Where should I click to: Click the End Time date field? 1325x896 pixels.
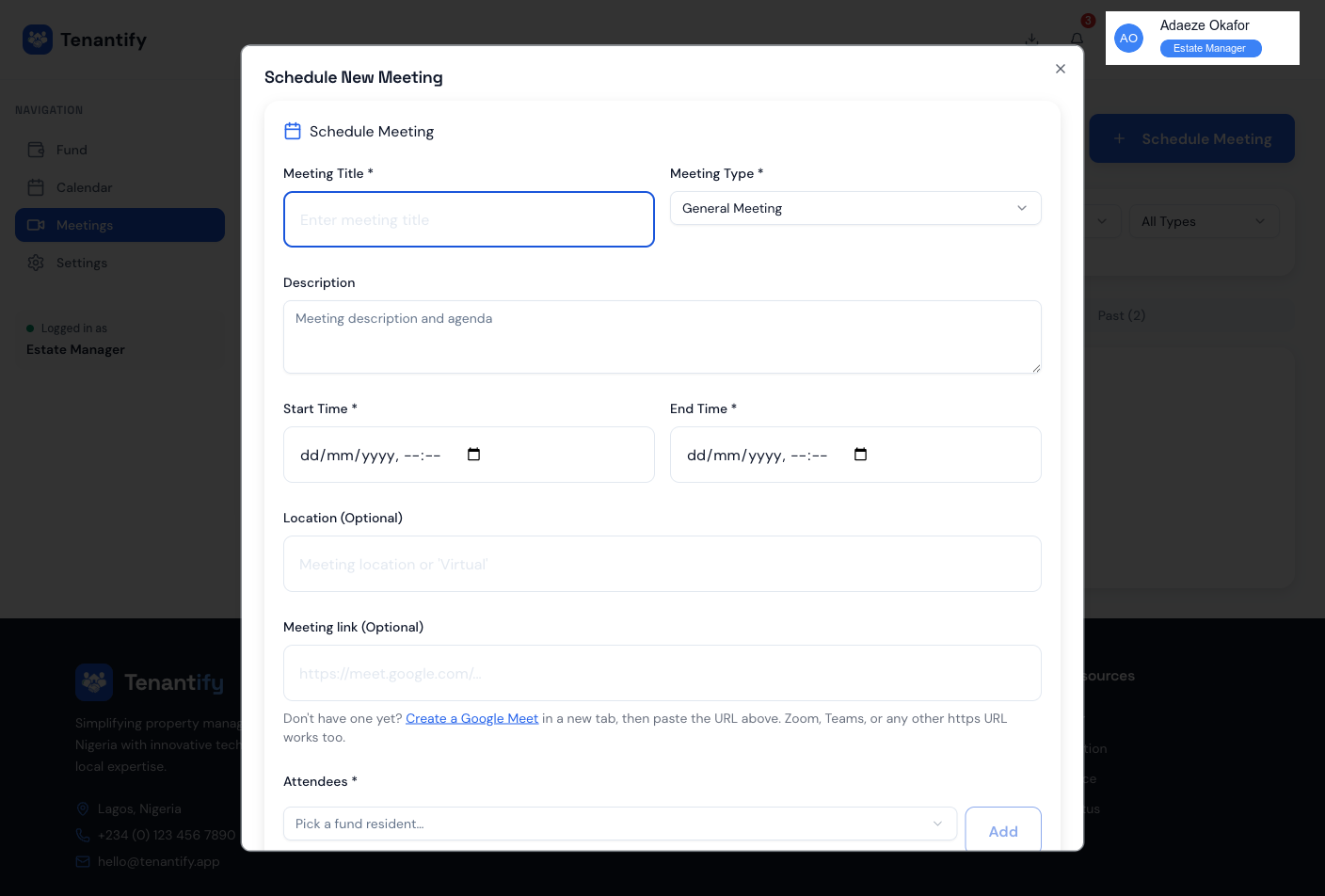coord(855,455)
